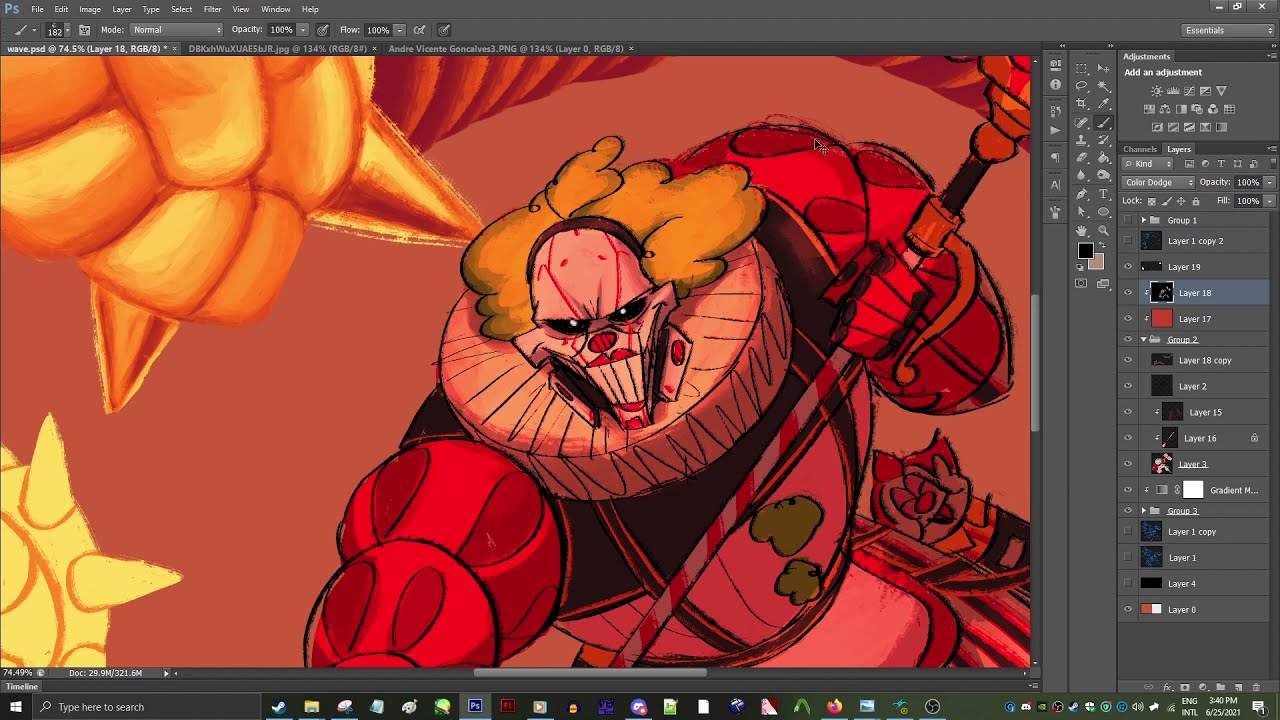Open the Window menu
The image size is (1280, 720).
[x=276, y=9]
